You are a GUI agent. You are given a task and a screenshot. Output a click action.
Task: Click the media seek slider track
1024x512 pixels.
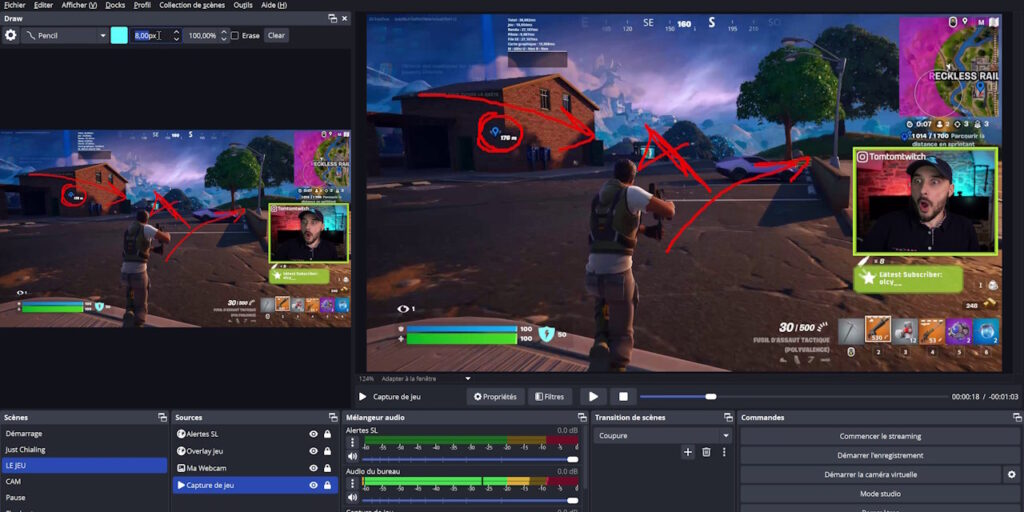pyautogui.click(x=793, y=396)
